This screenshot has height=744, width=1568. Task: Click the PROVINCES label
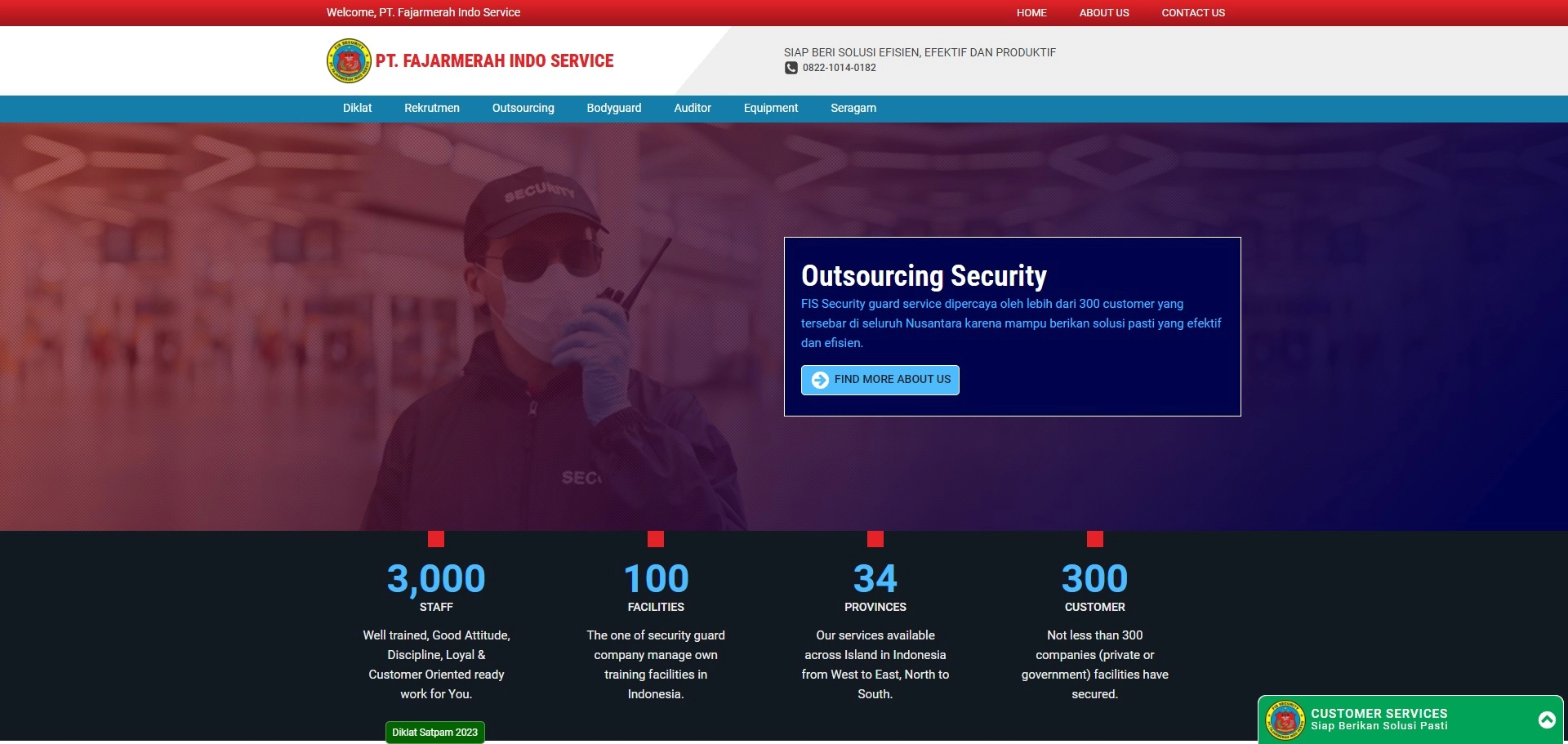pyautogui.click(x=875, y=607)
